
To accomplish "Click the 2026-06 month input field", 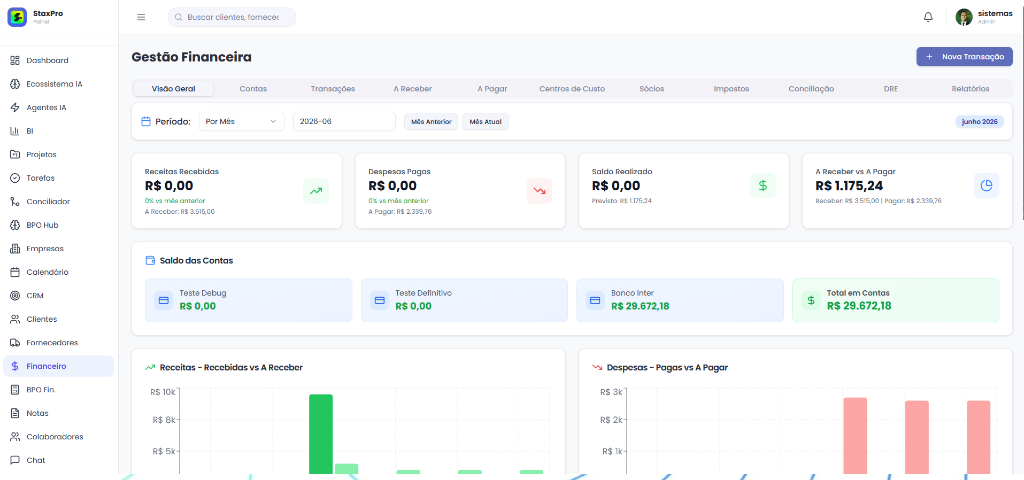I will coord(344,121).
